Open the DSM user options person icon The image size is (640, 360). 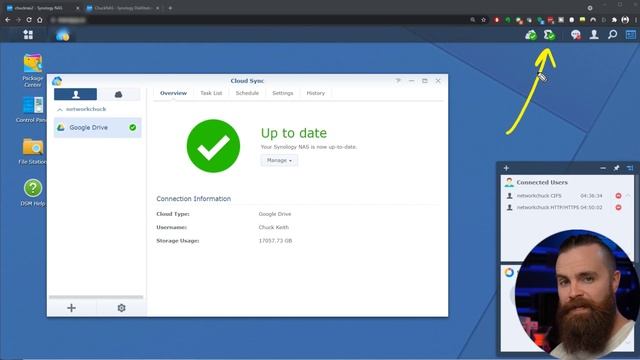pyautogui.click(x=594, y=35)
